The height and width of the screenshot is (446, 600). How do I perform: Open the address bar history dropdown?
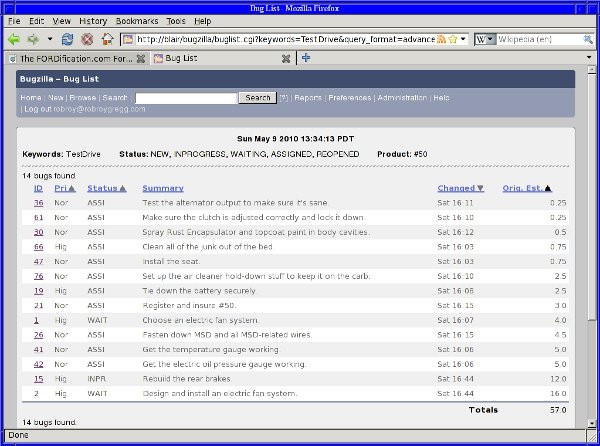point(463,39)
